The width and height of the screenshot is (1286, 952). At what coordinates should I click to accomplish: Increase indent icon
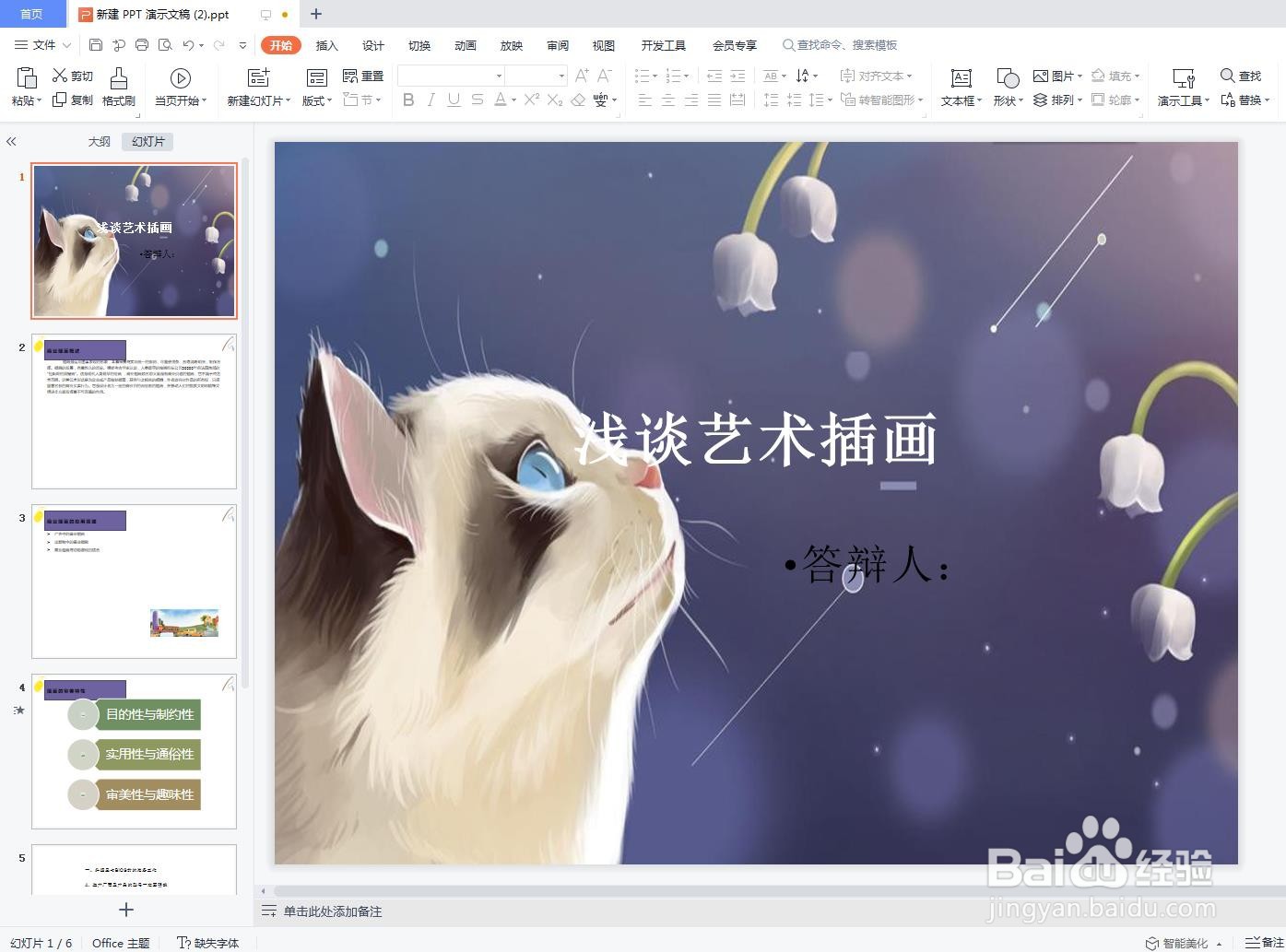(737, 76)
